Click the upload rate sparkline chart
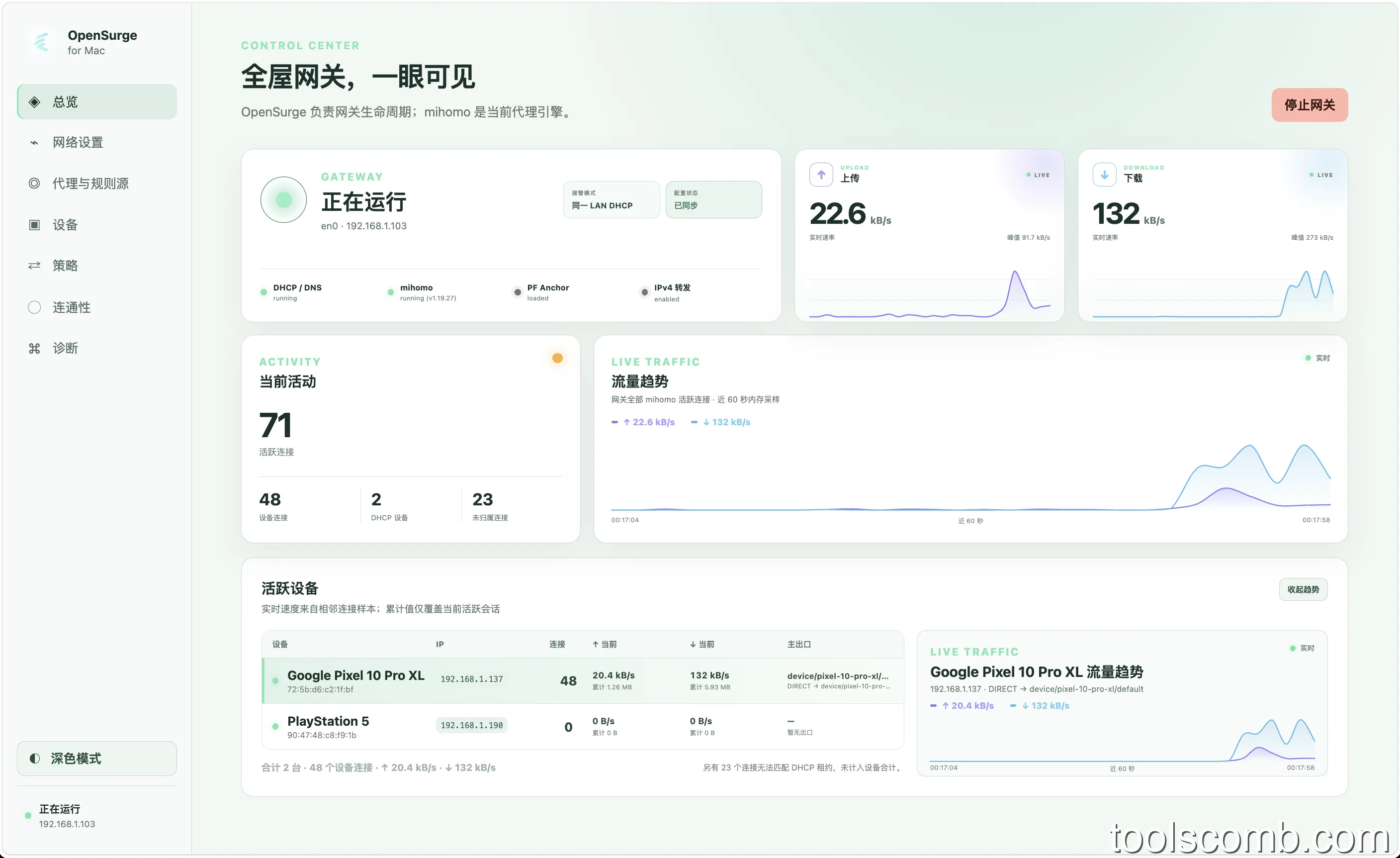1400x858 pixels. click(930, 293)
